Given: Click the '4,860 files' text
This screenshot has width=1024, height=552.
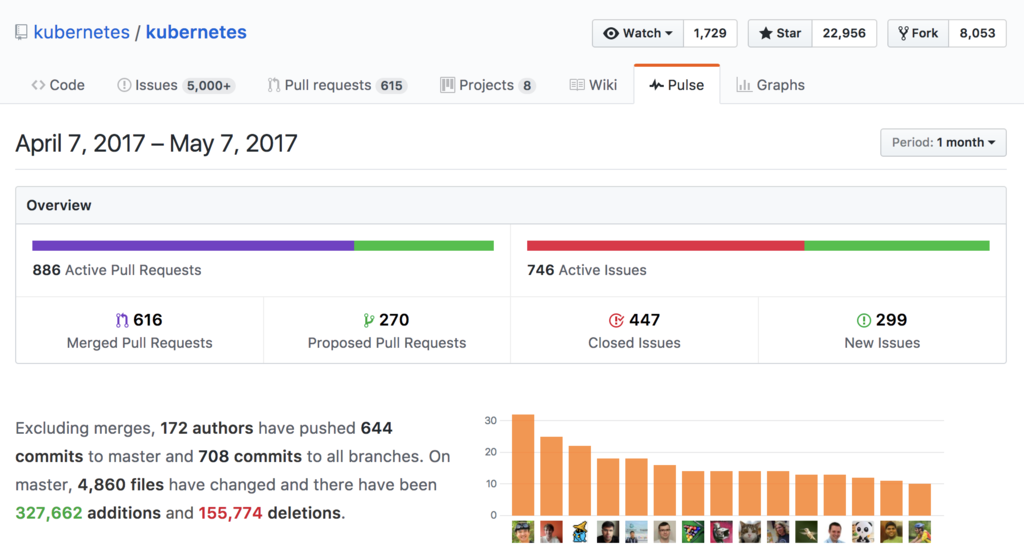Looking at the screenshot, I should 120,485.
